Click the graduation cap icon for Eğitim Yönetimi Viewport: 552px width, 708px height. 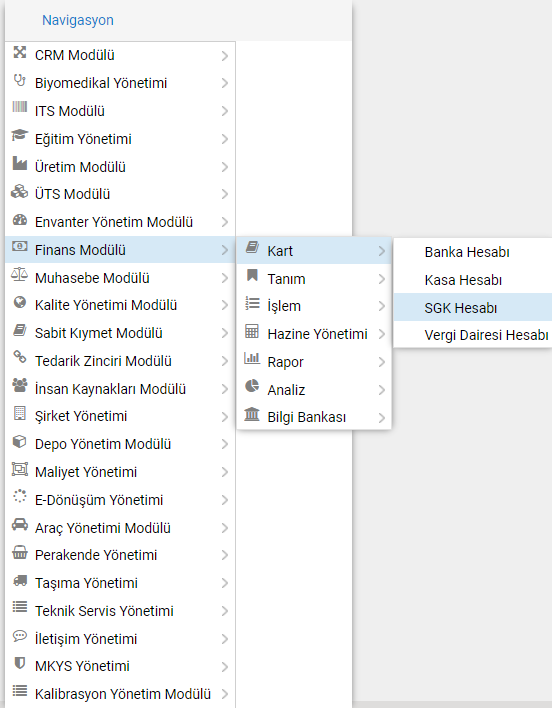19,135
